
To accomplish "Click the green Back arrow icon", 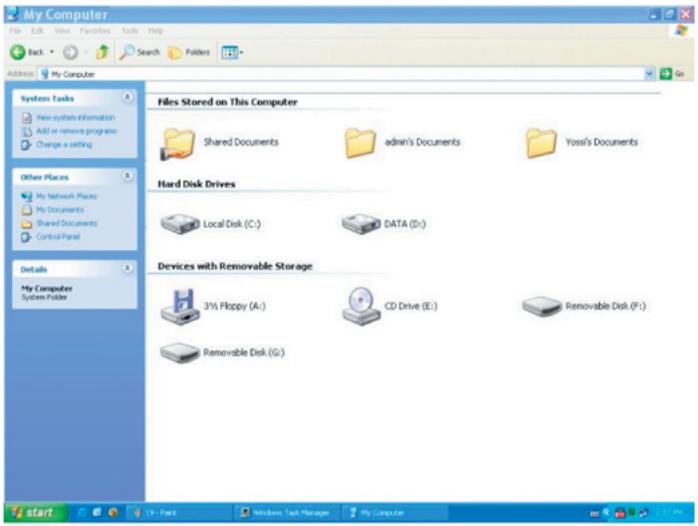I will (x=17, y=53).
